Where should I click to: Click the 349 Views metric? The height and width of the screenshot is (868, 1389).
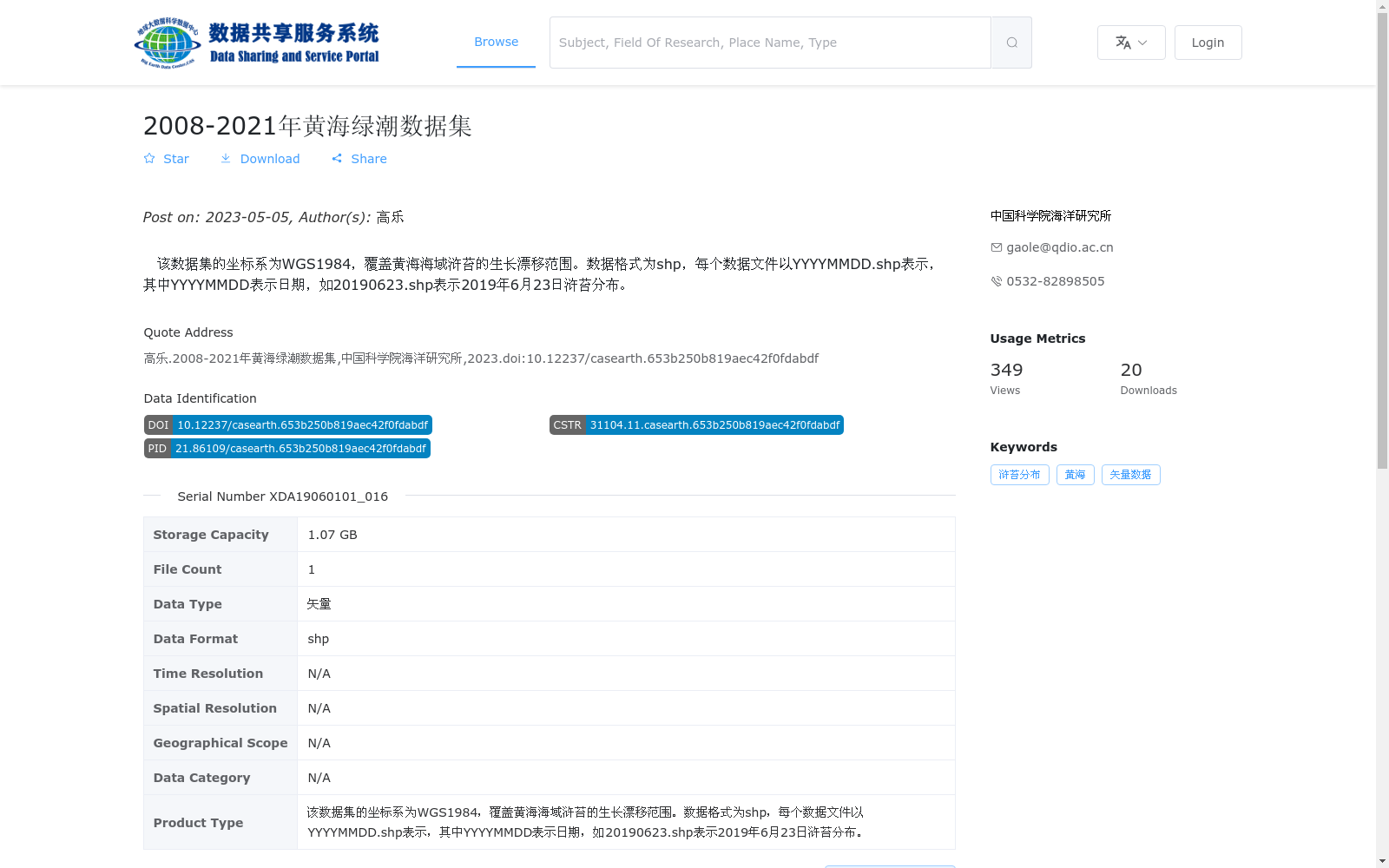click(1006, 378)
